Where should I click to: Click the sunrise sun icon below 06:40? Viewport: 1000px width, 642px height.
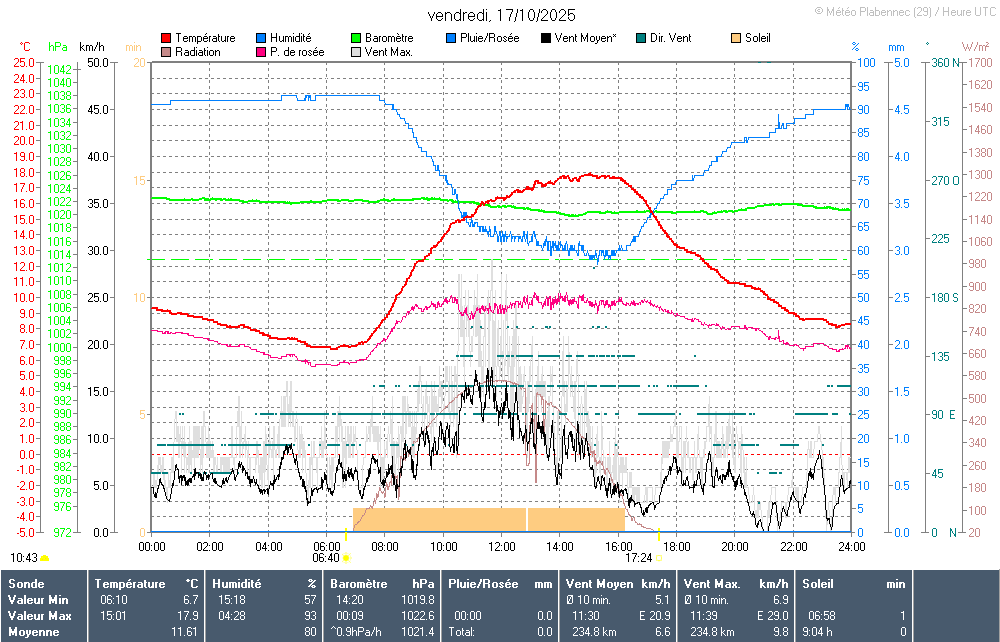[346, 558]
